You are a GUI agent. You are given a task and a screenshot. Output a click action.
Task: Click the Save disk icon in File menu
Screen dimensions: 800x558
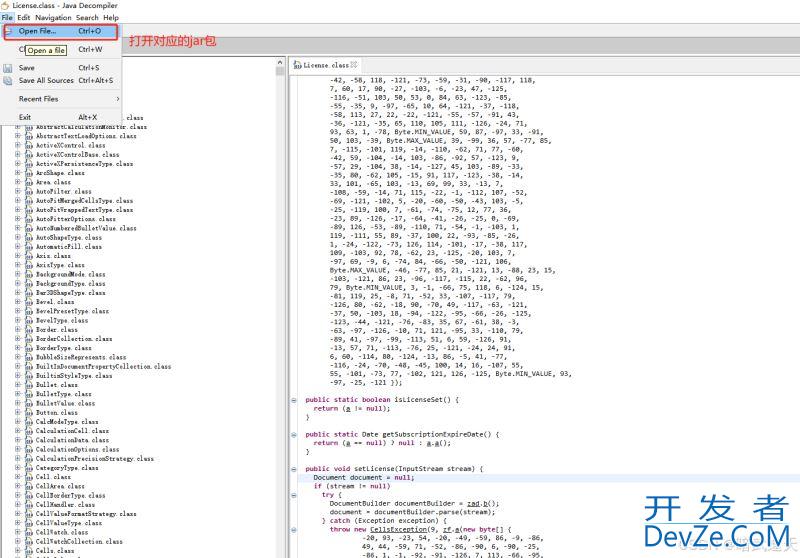pyautogui.click(x=8, y=68)
